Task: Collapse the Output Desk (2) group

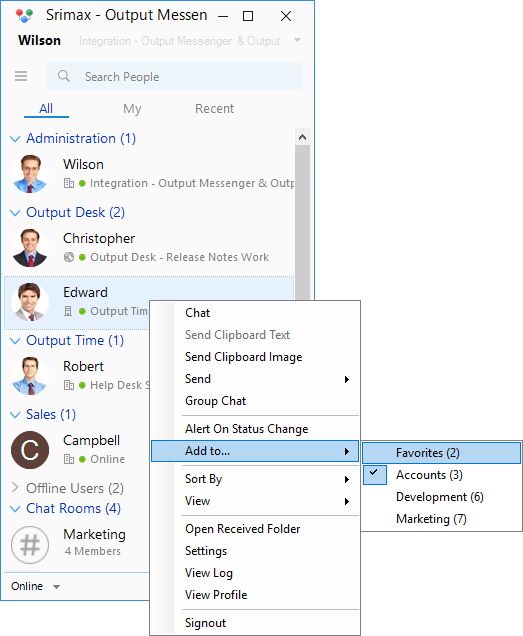Action: click(x=15, y=213)
